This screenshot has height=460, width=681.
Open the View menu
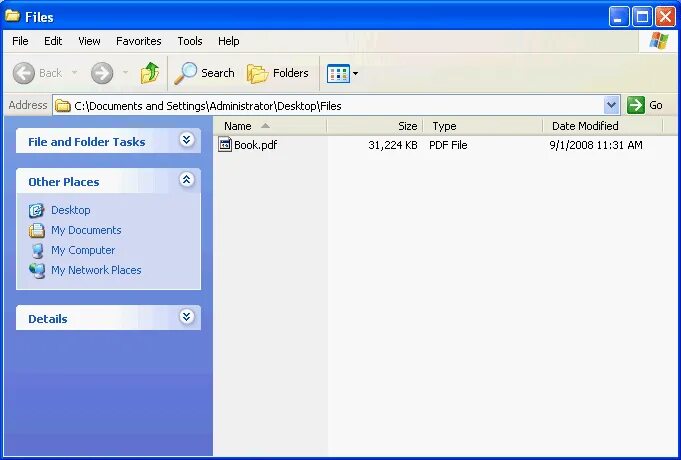(89, 41)
